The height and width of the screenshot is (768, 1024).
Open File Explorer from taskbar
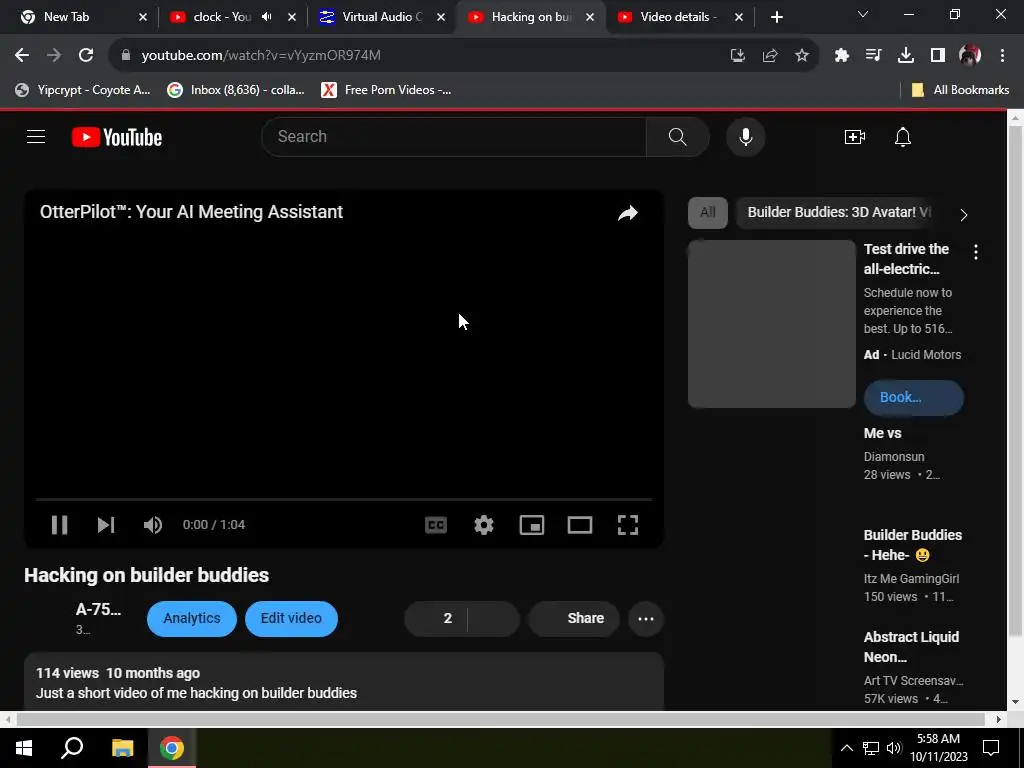(122, 748)
